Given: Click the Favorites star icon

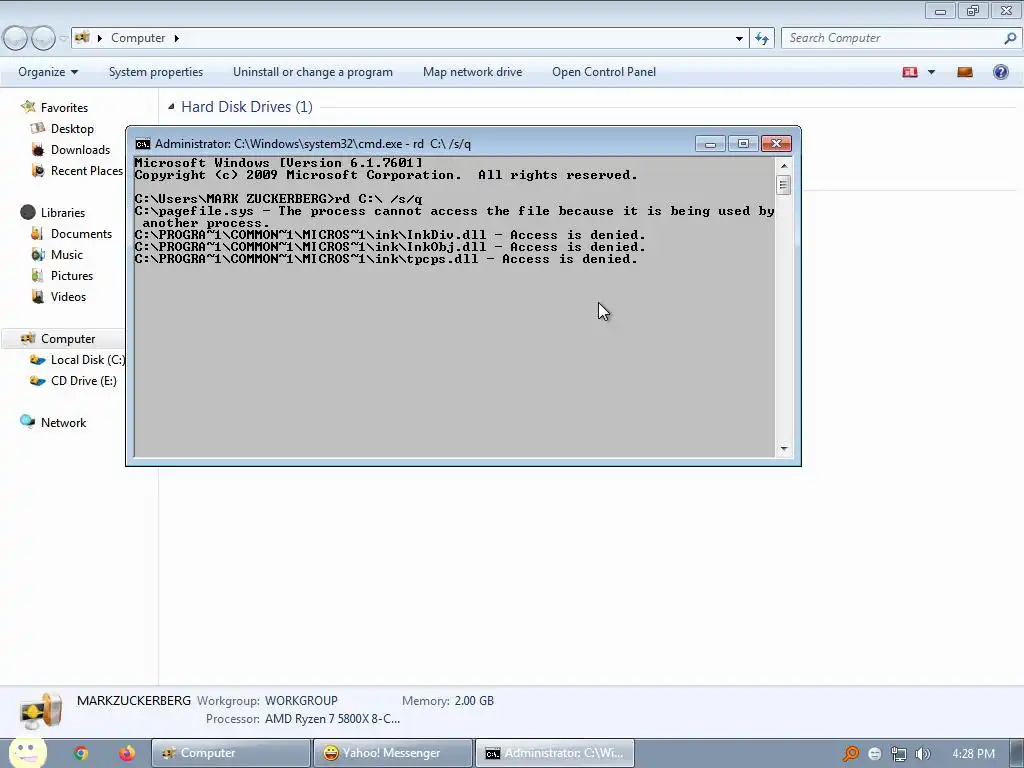Looking at the screenshot, I should tap(28, 106).
